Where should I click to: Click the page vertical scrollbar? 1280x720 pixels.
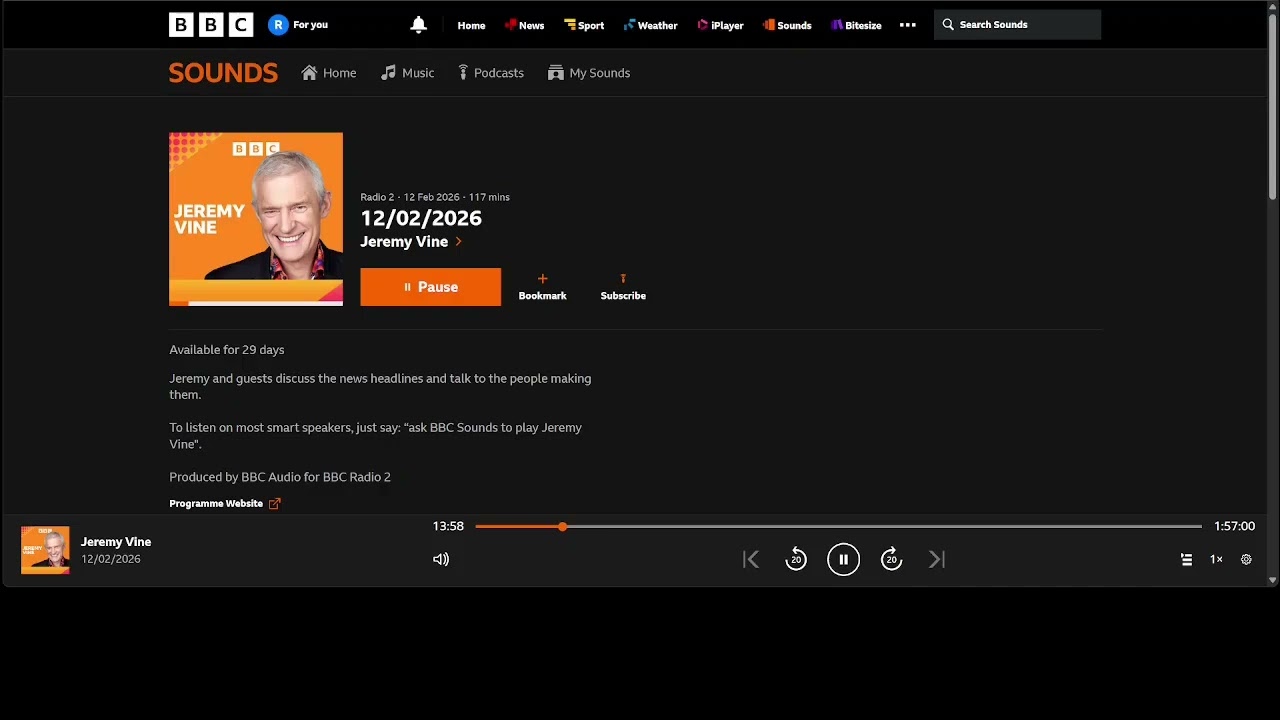1272,108
